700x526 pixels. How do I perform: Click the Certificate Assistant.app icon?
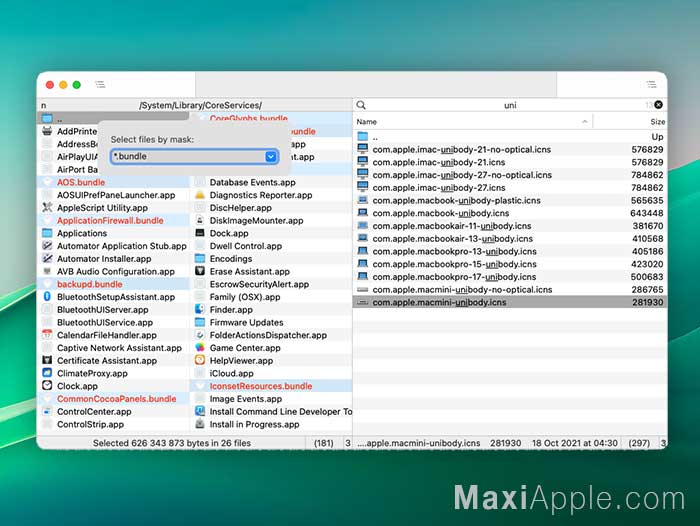click(x=47, y=360)
